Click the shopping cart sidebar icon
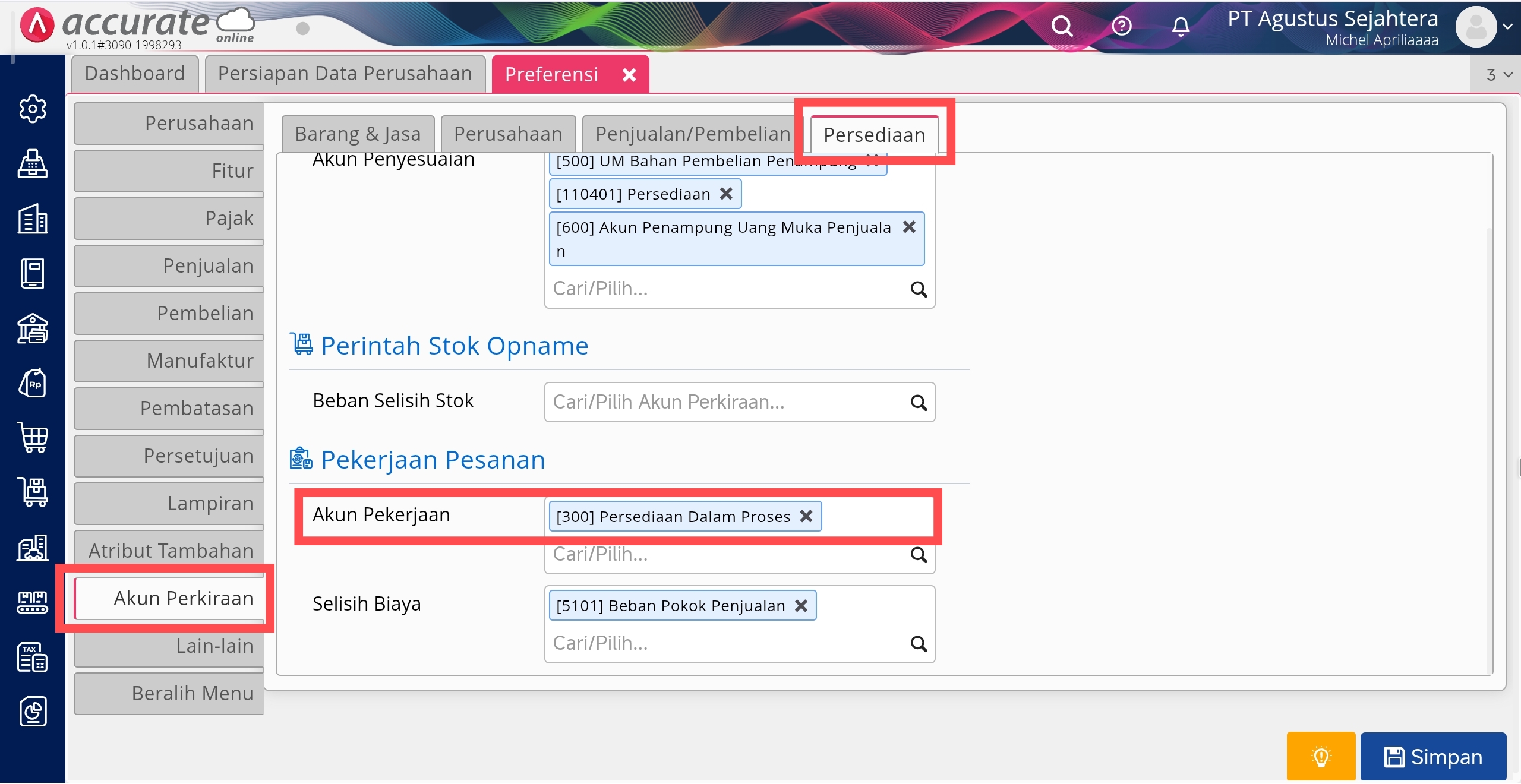Image resolution: width=1521 pixels, height=784 pixels. [32, 438]
